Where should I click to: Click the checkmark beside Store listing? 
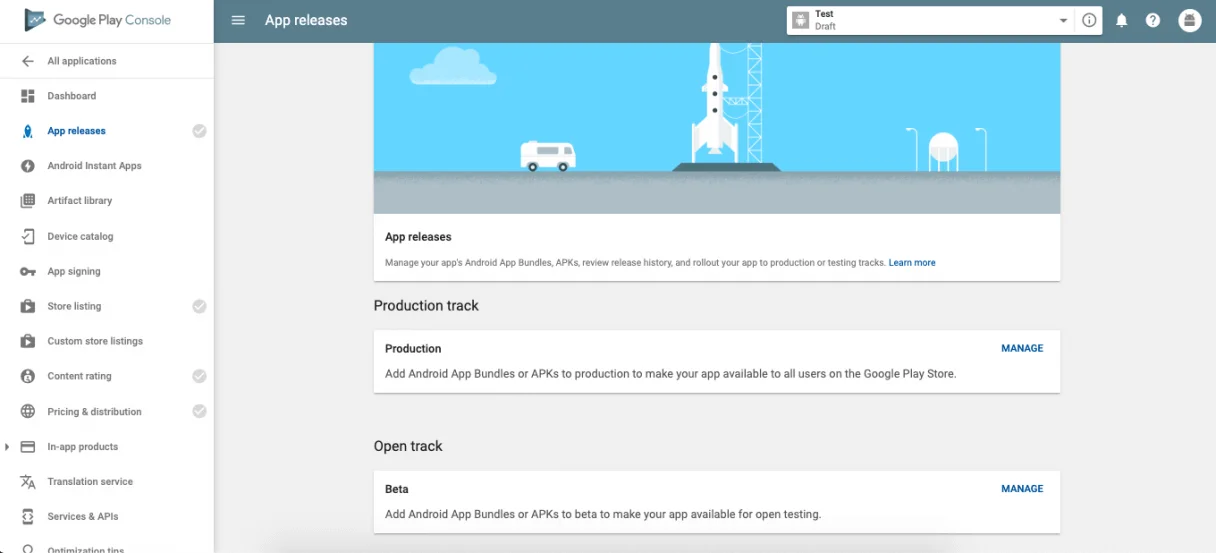199,306
